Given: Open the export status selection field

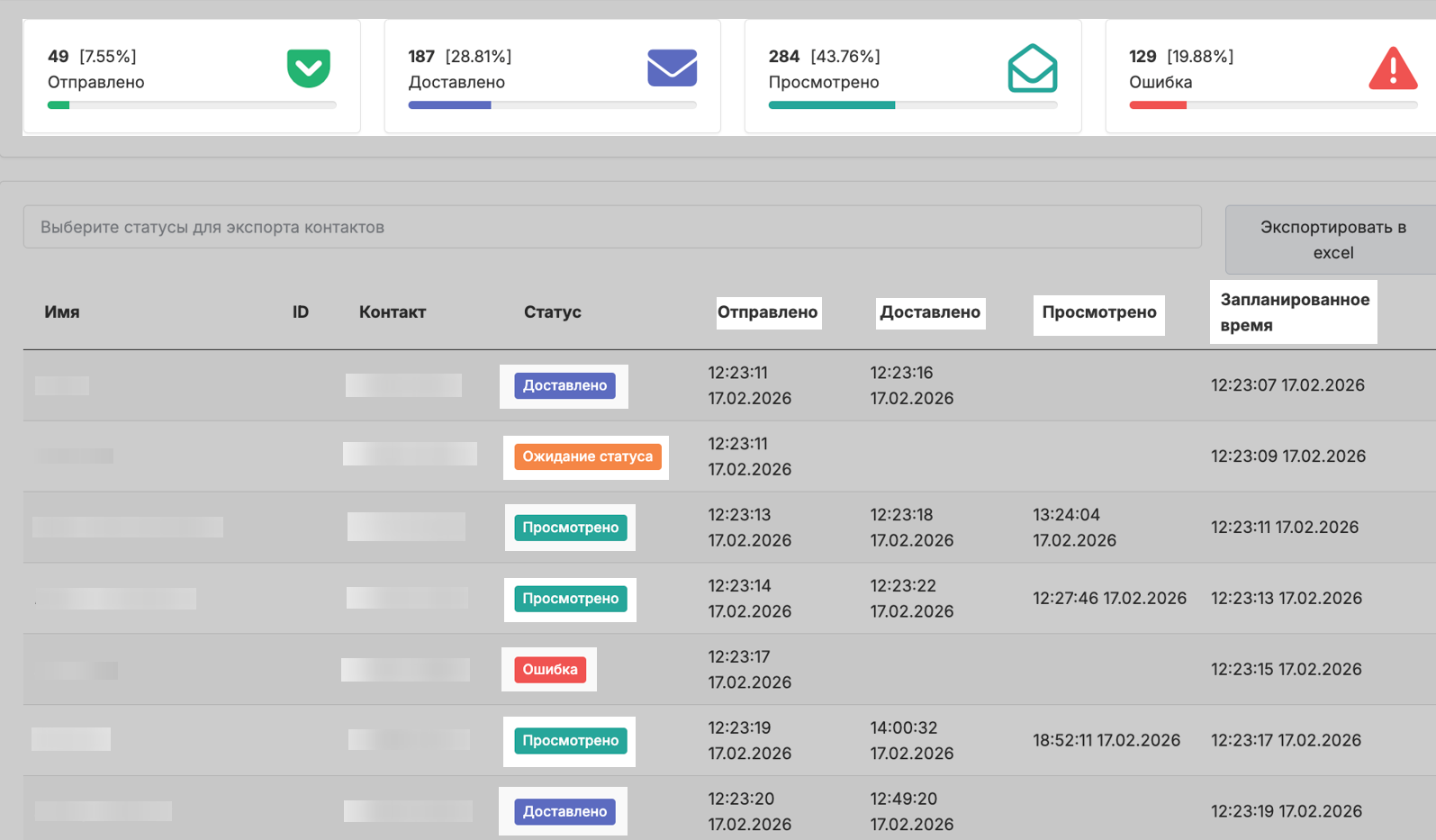Looking at the screenshot, I should click(612, 227).
